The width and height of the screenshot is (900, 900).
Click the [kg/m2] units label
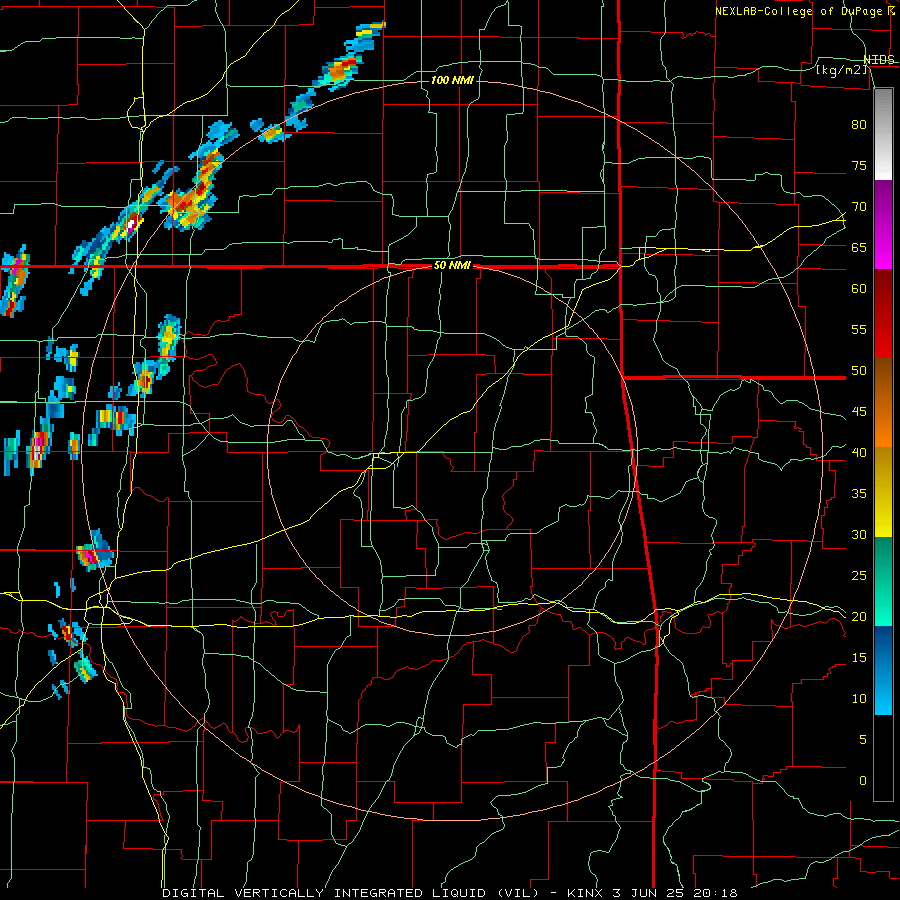click(841, 70)
